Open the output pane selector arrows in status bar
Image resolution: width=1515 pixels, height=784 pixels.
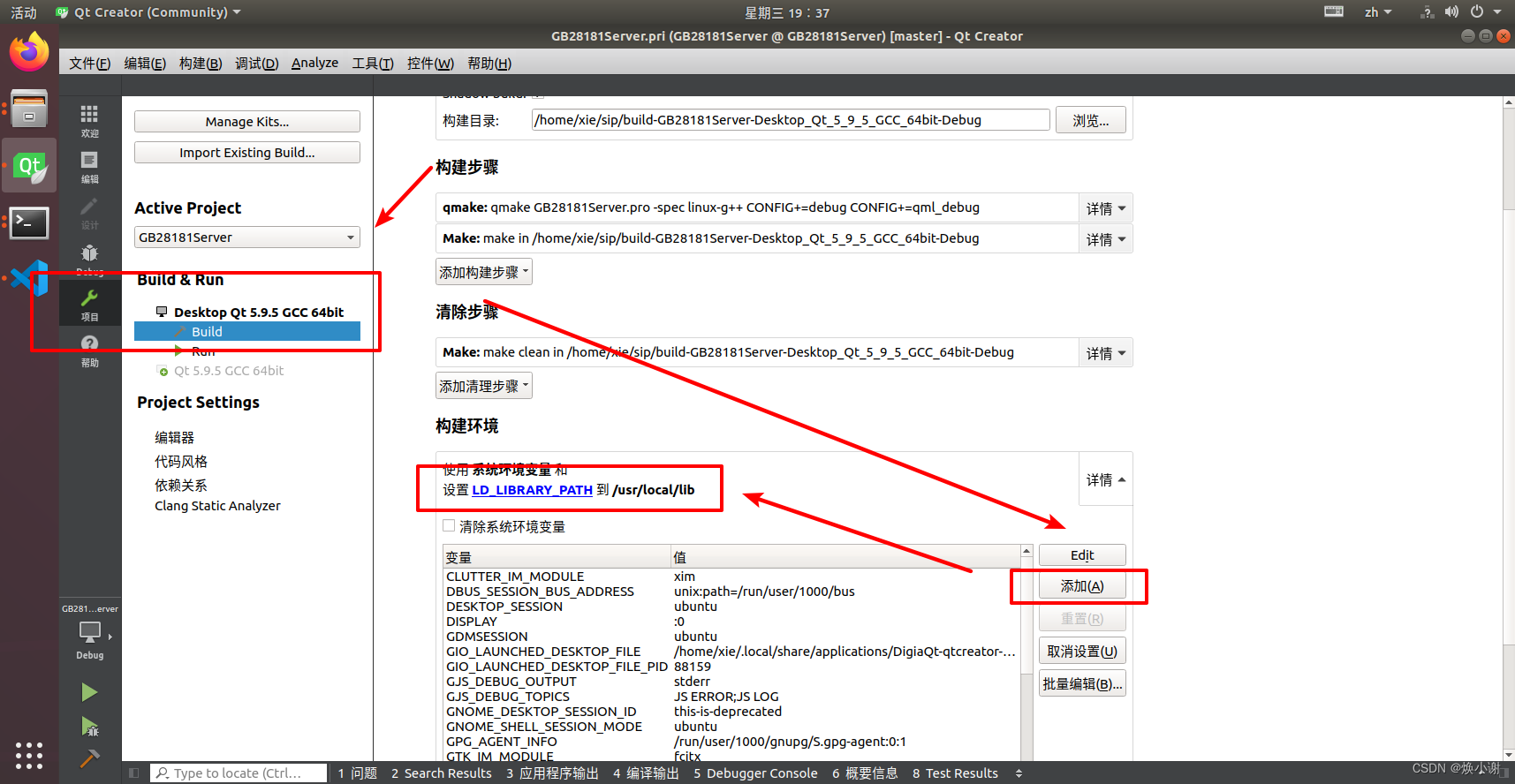1019,773
